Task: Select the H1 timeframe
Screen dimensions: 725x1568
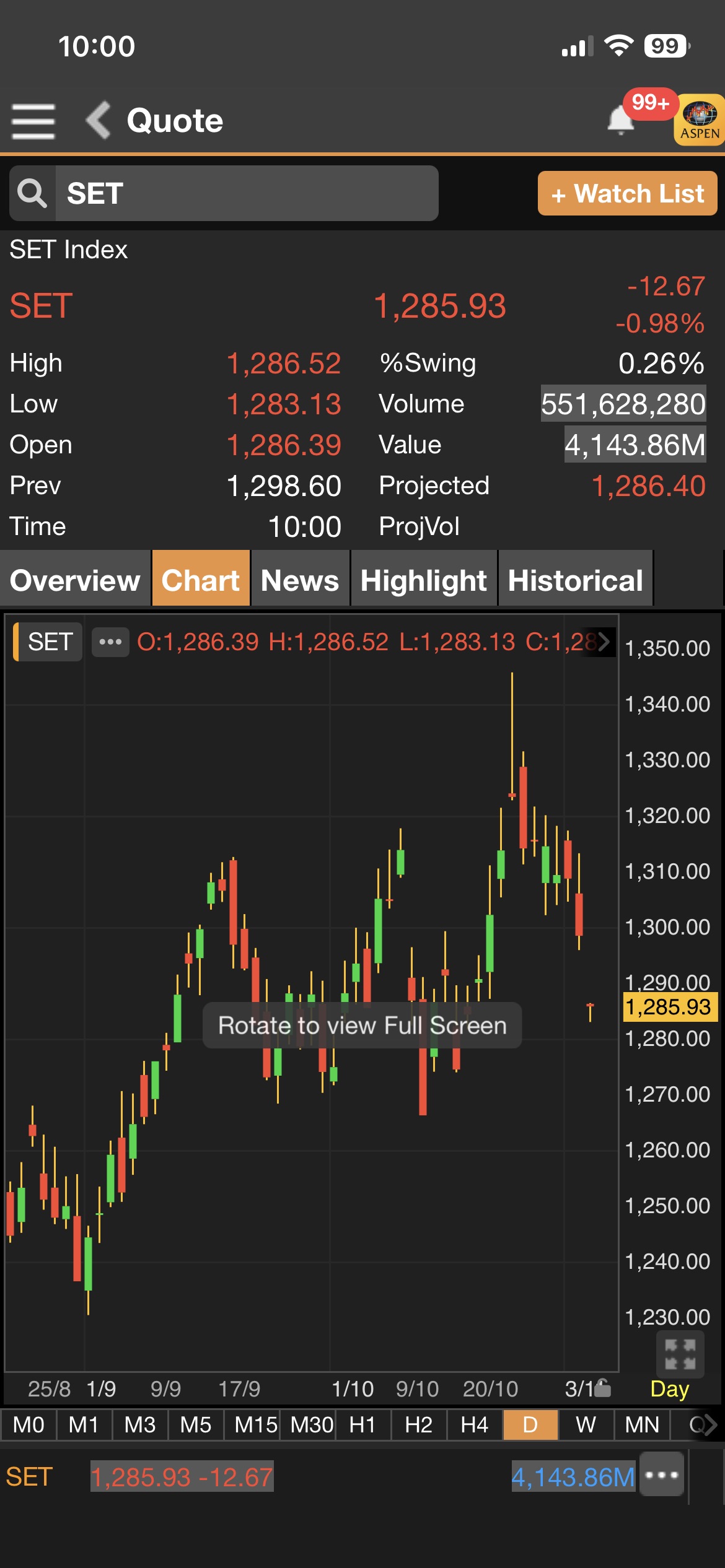Action: [362, 1425]
